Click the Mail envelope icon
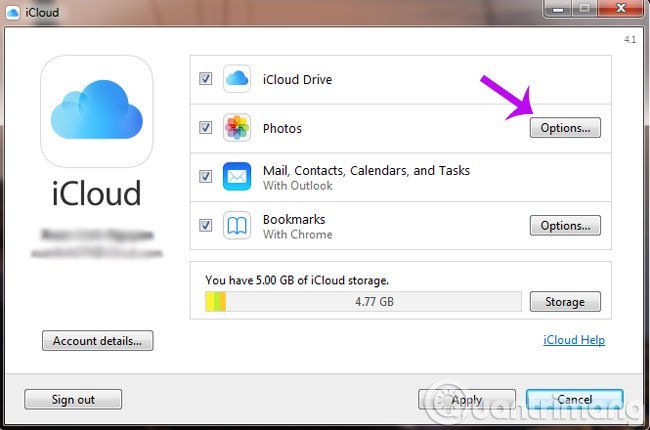 [237, 177]
